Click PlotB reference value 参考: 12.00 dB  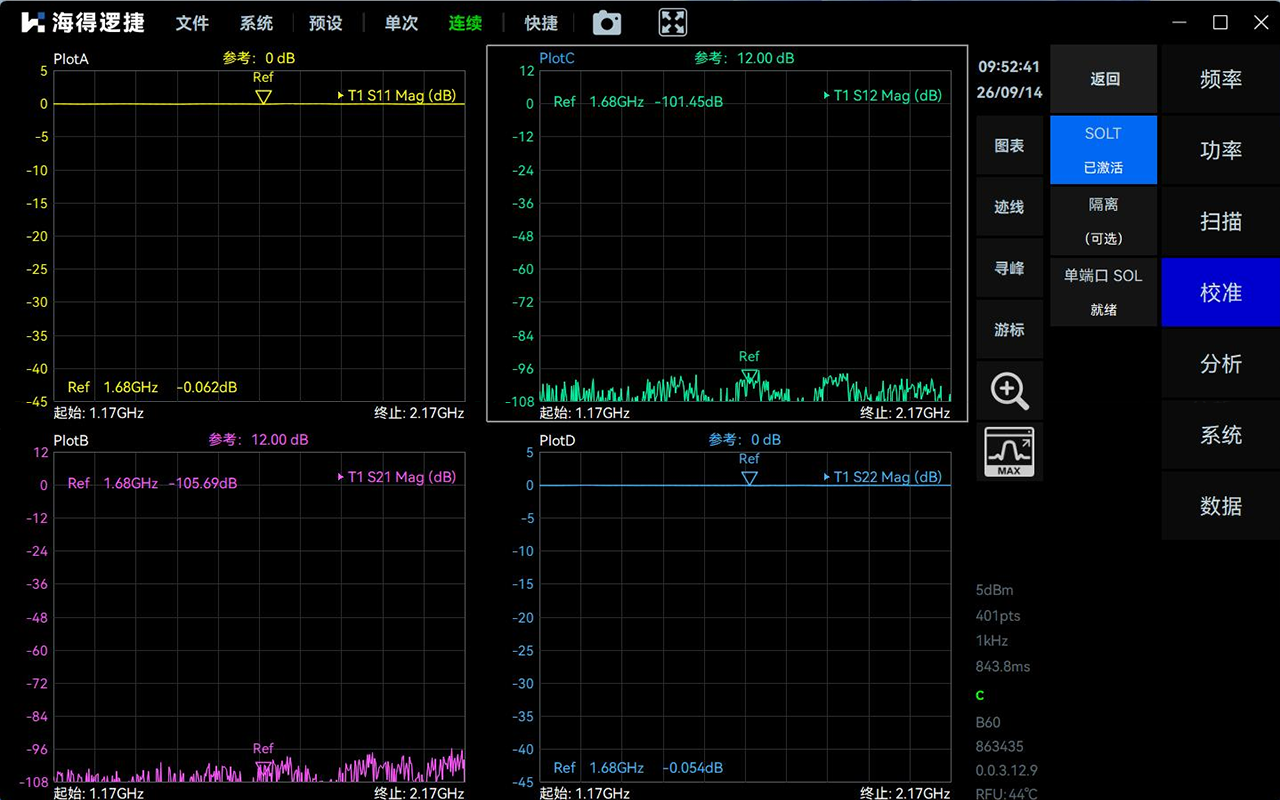258,439
